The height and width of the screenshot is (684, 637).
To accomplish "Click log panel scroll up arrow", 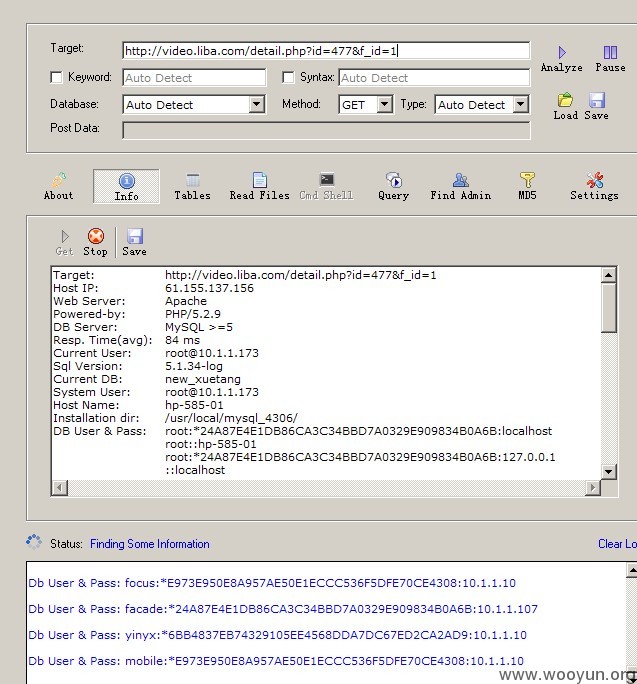I will 632,570.
